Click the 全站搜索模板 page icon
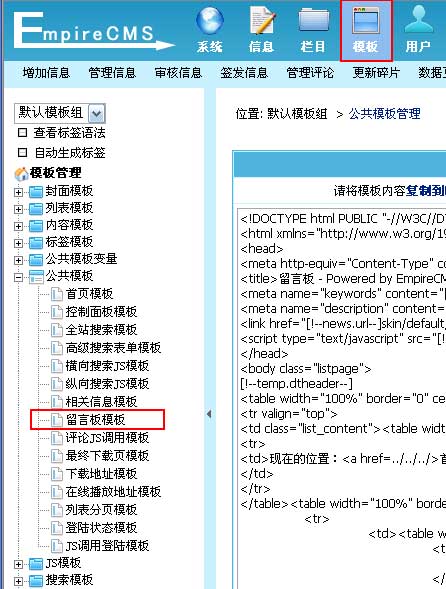This screenshot has width=446, height=589. click(x=57, y=330)
